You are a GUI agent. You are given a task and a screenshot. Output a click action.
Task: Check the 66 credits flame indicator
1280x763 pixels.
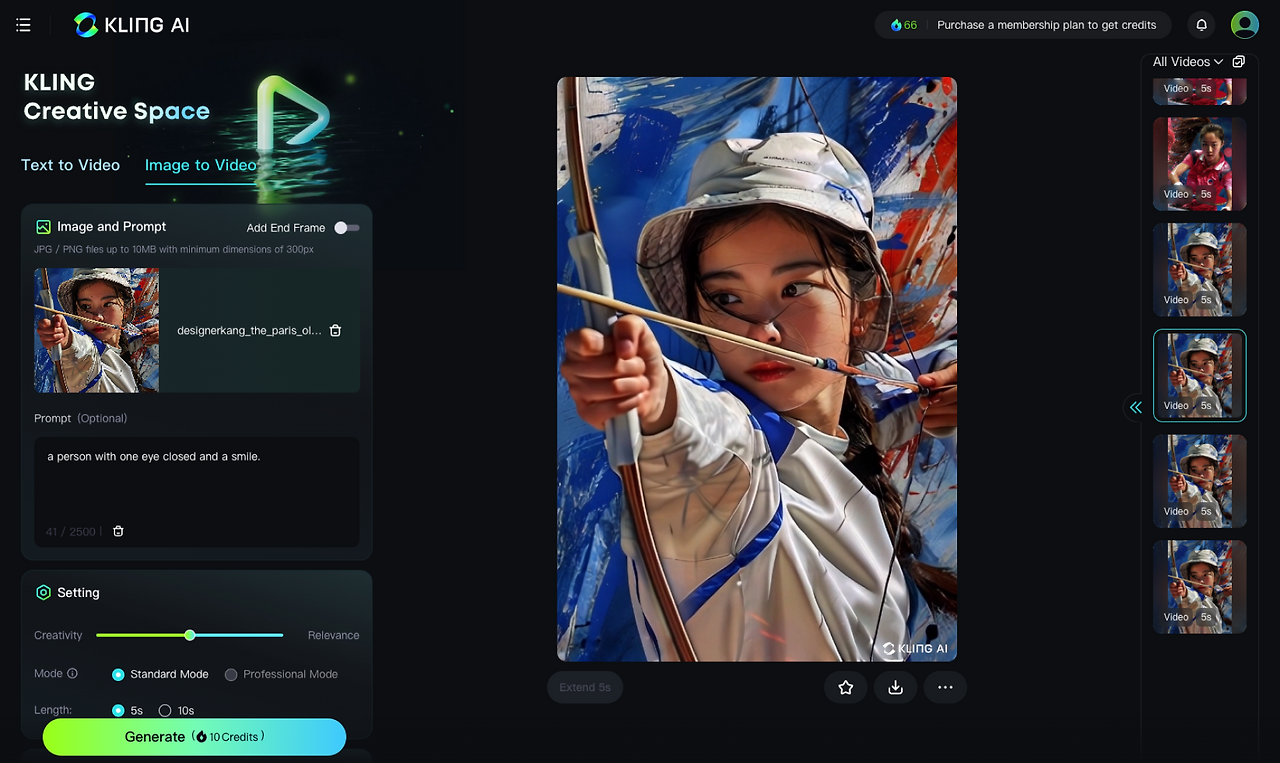(903, 25)
